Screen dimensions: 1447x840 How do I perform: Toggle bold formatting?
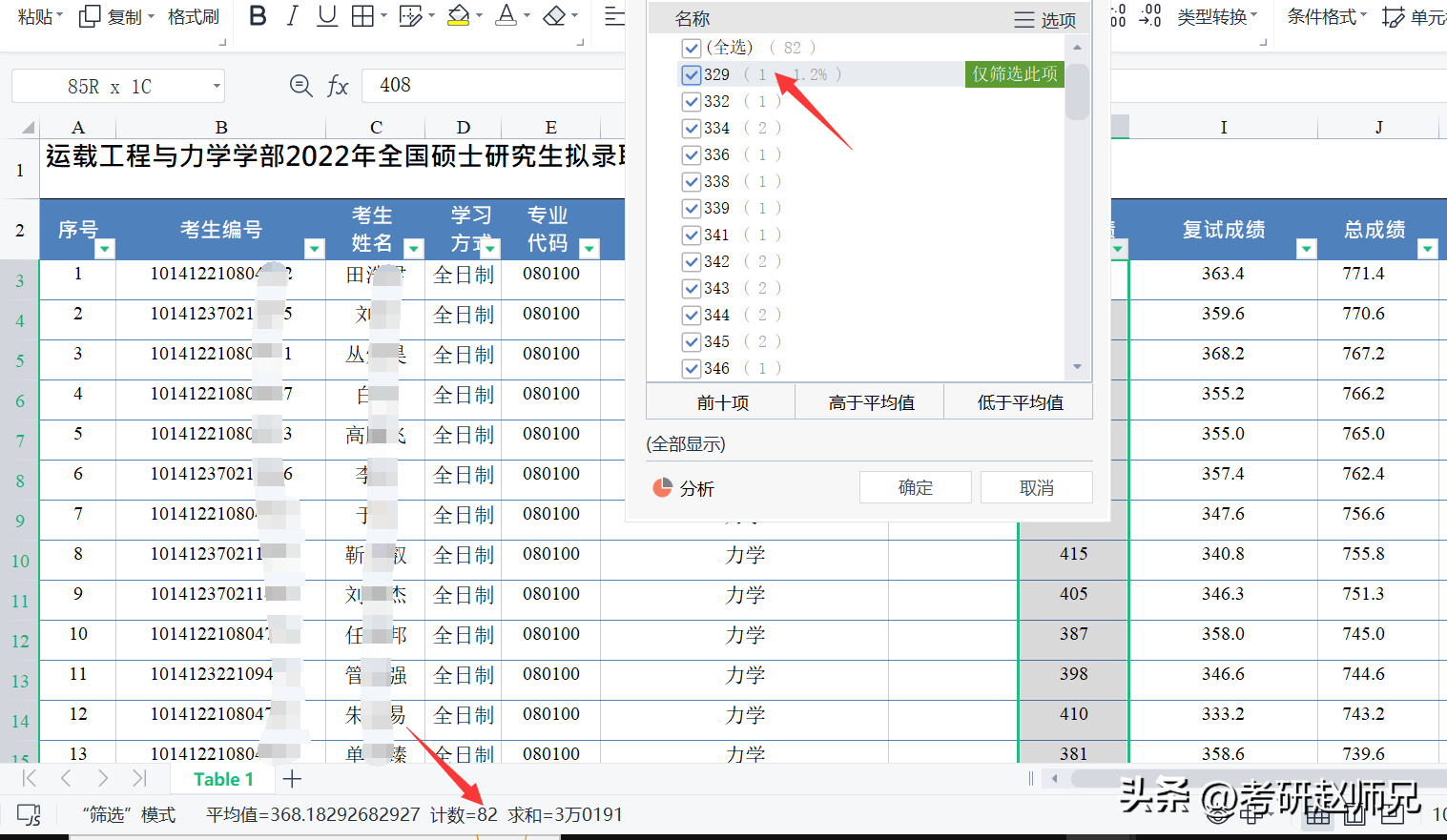pos(258,16)
